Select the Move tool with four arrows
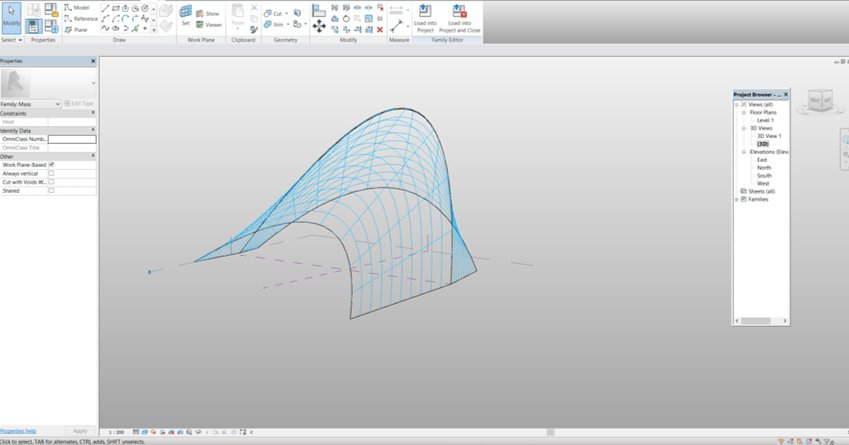The image size is (849, 445). (x=319, y=25)
